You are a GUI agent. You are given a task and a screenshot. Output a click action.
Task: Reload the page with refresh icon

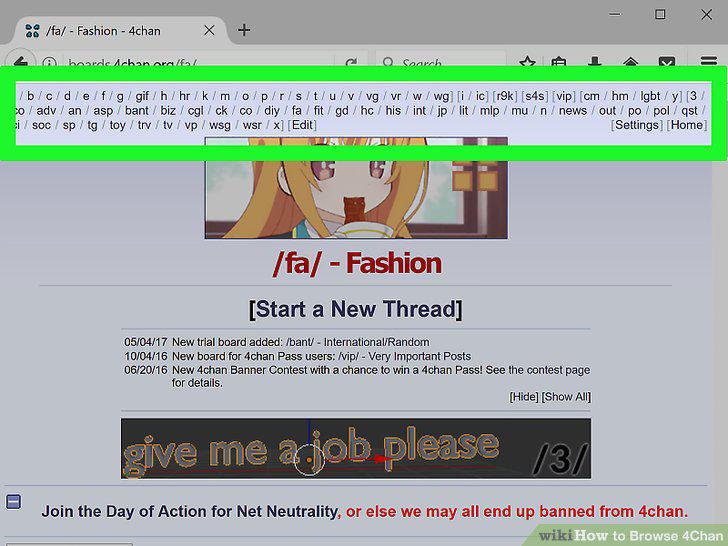click(x=351, y=62)
